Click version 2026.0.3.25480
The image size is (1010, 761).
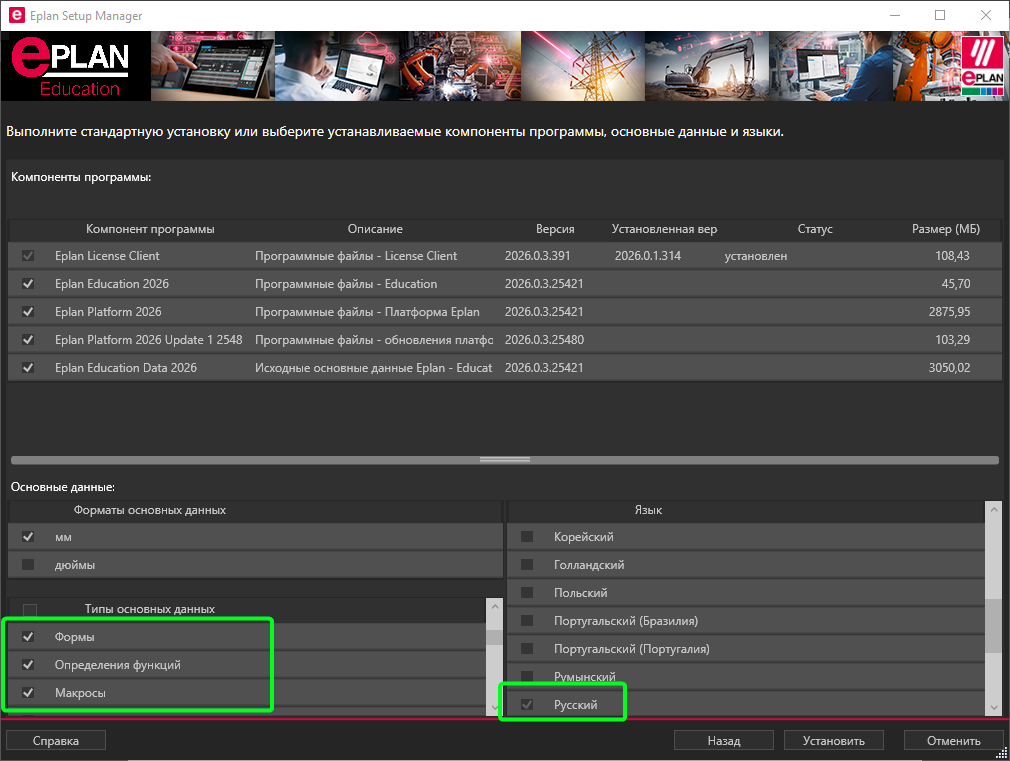(544, 340)
